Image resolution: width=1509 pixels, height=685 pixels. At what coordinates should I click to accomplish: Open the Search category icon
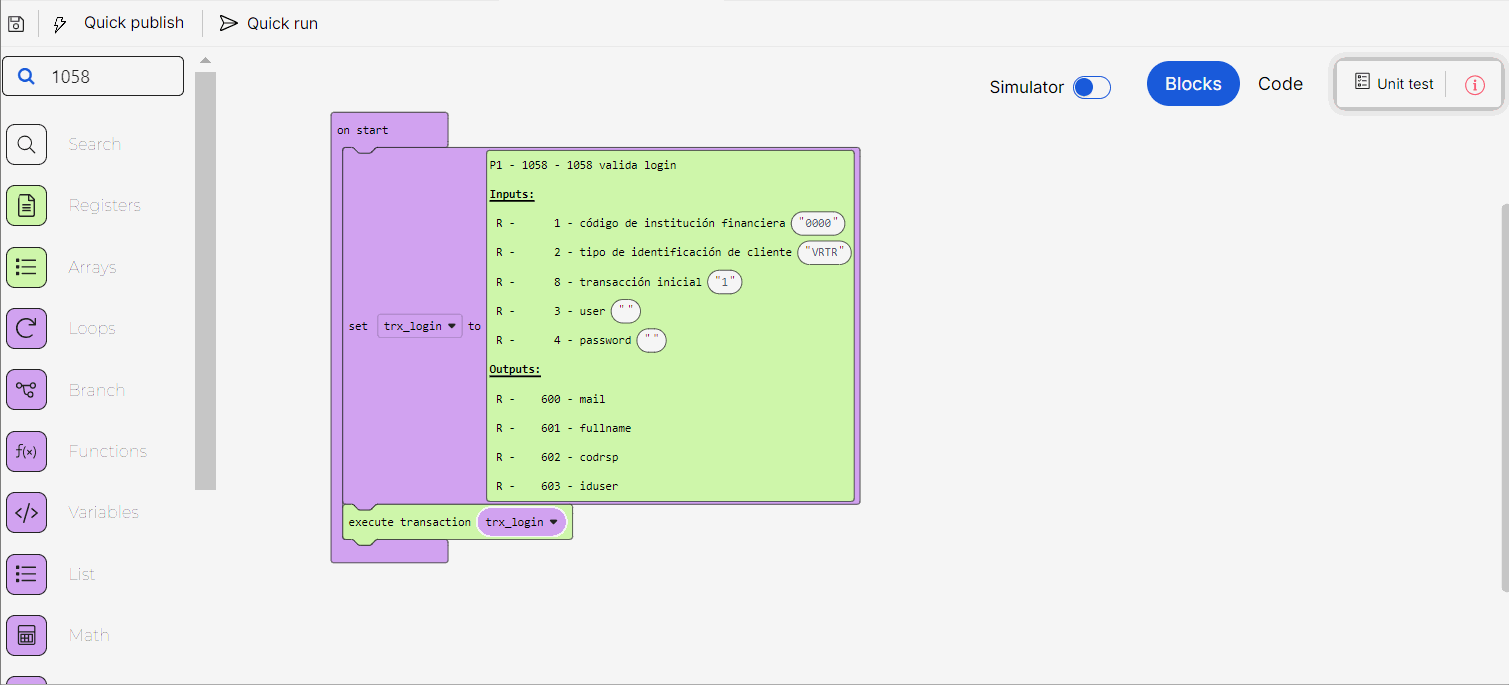coord(27,144)
